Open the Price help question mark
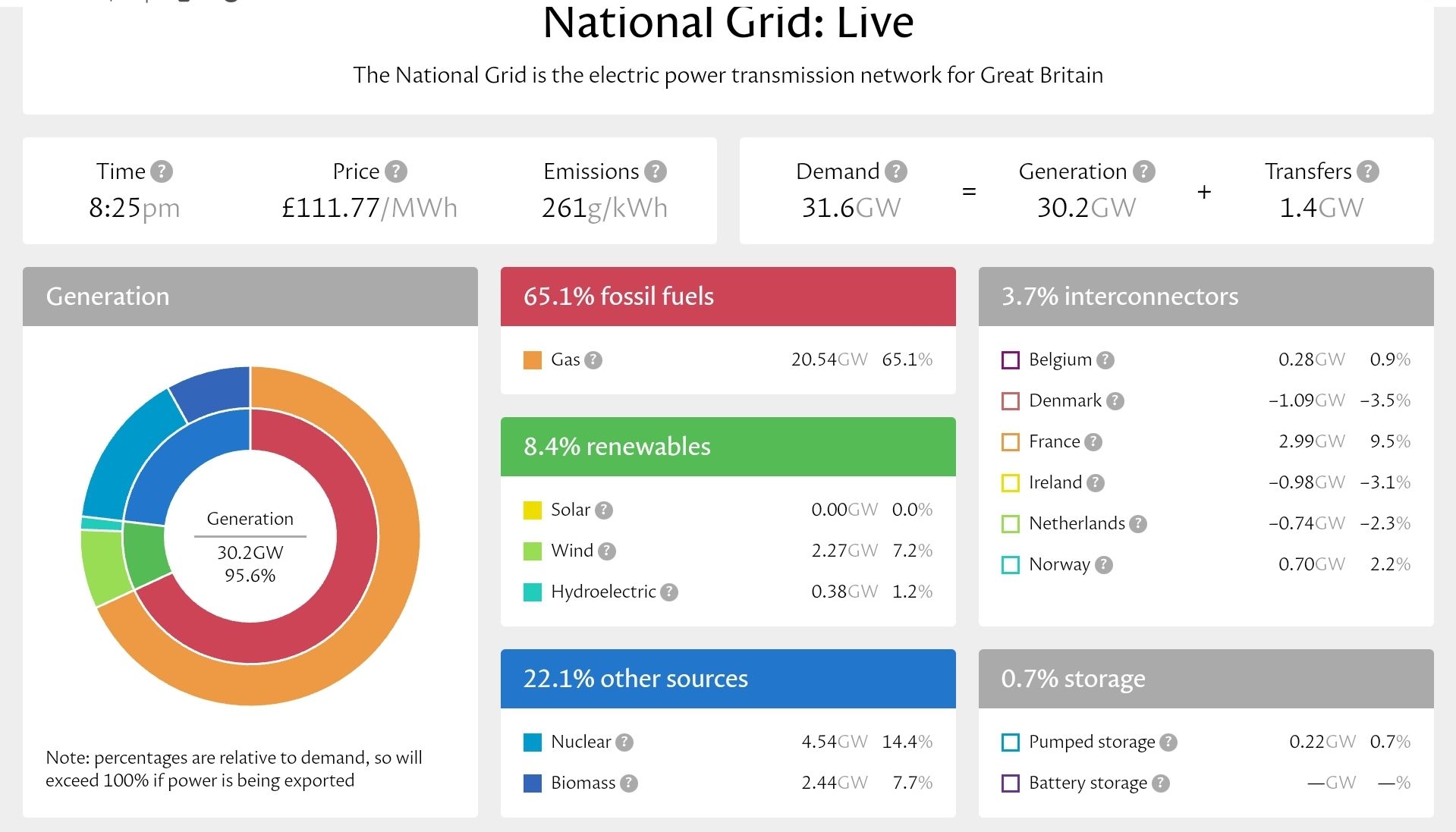This screenshot has width=1456, height=832. pos(395,171)
